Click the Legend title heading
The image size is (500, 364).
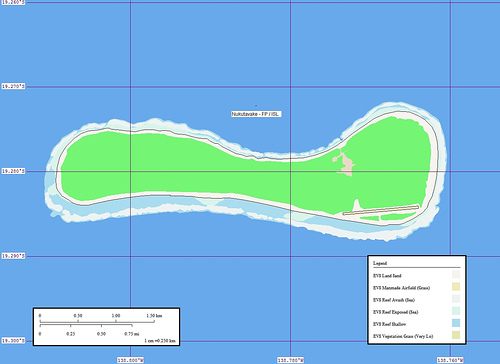coord(380,263)
